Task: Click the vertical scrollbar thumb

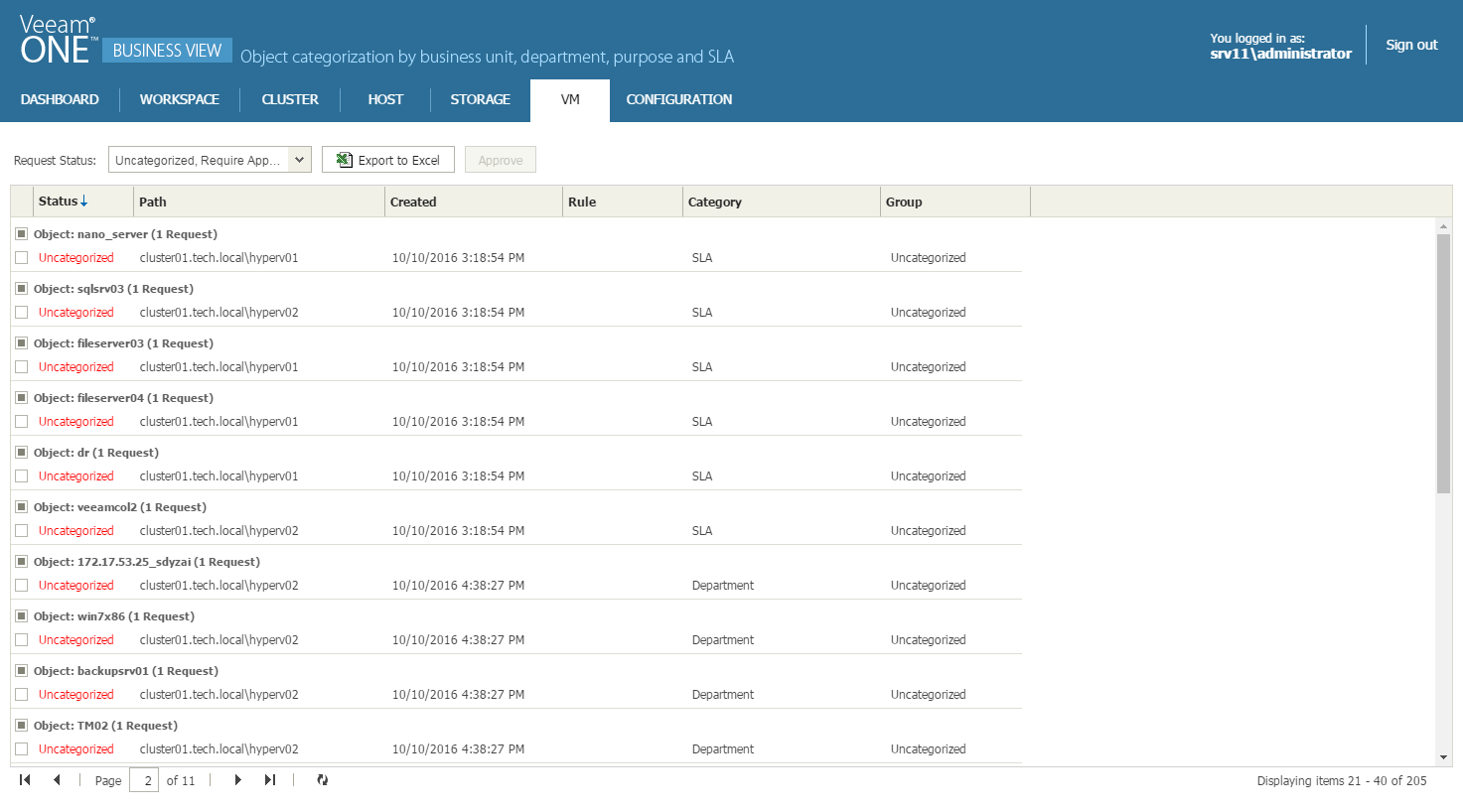Action: click(x=1443, y=363)
